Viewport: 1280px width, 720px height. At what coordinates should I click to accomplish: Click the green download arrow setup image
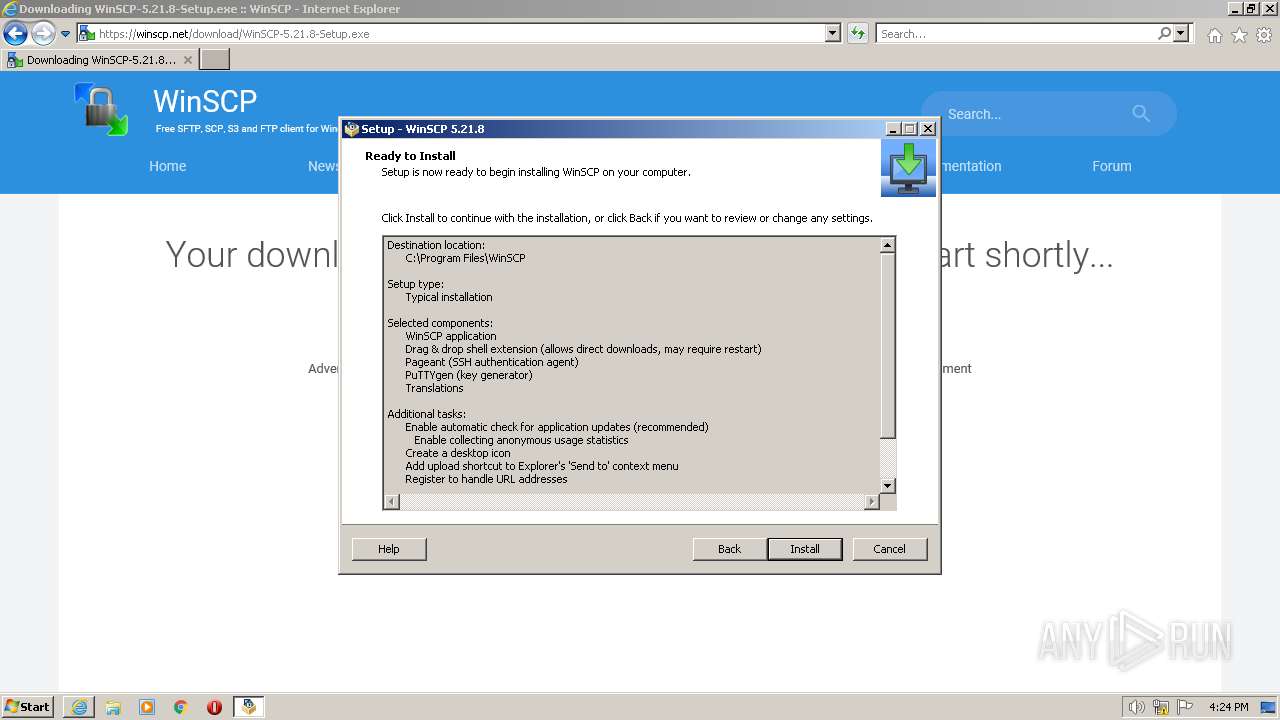pyautogui.click(x=908, y=168)
